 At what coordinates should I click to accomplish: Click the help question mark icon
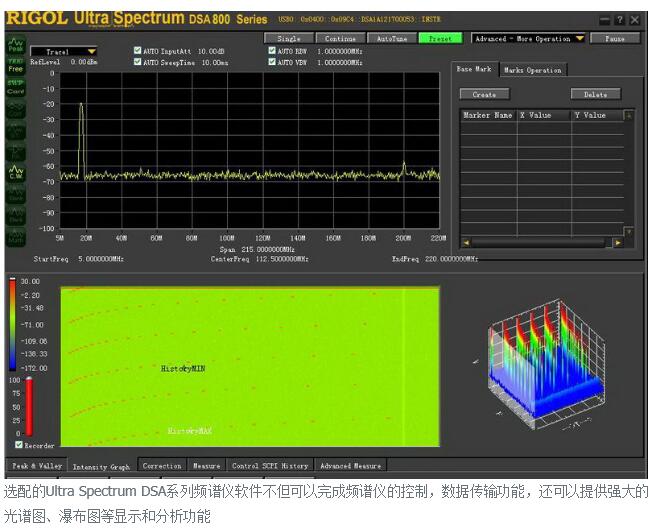(620, 19)
